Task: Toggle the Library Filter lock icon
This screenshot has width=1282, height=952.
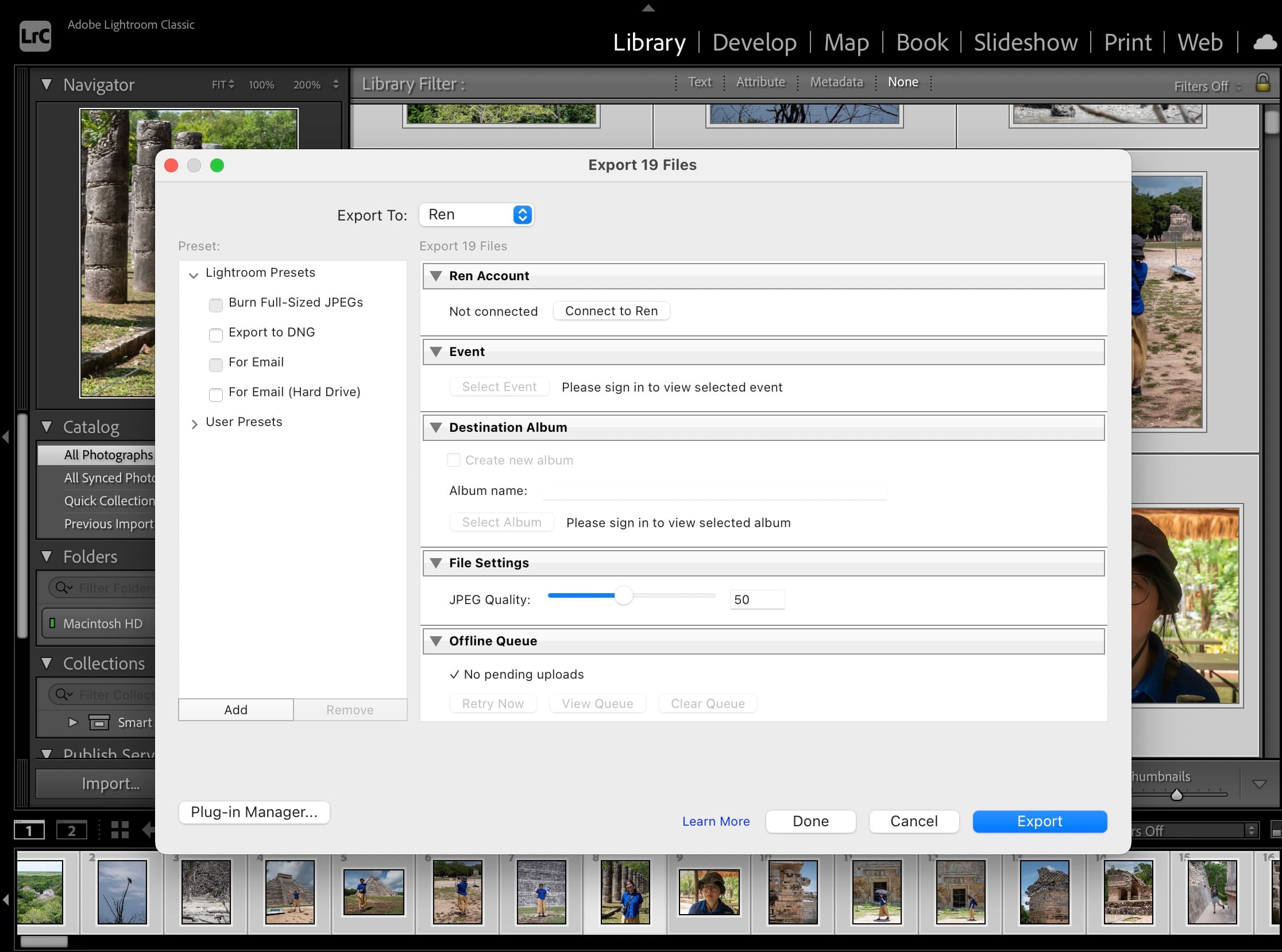Action: coord(1262,83)
